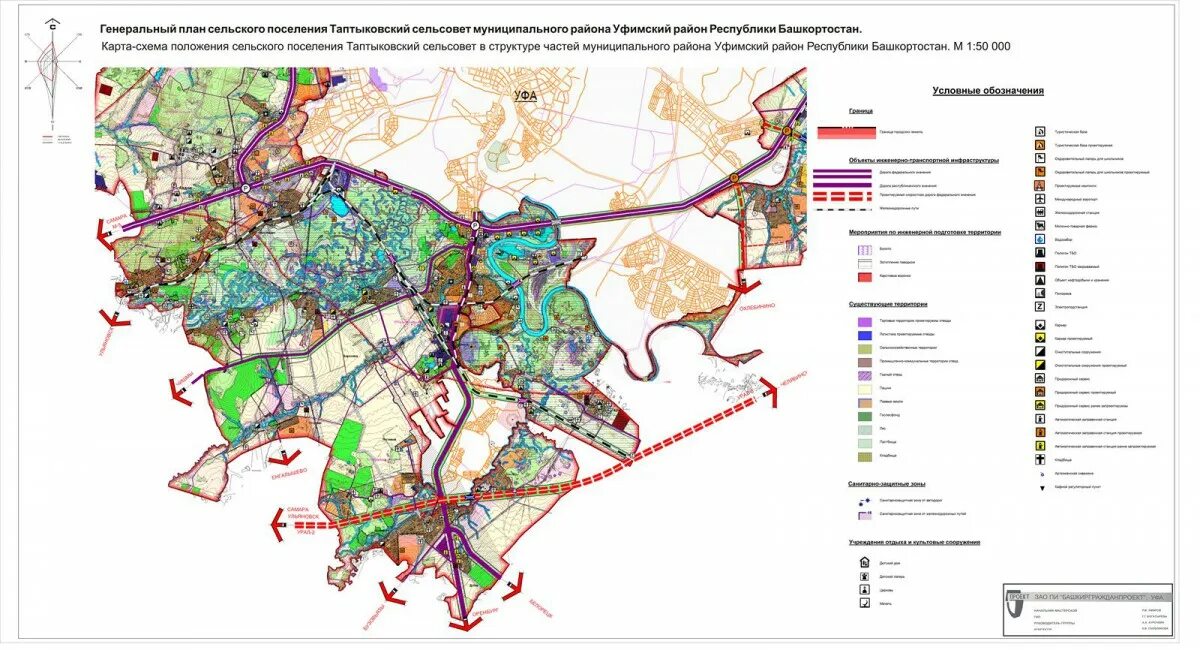Click the blue territory color swatch
1200x650 pixels.
(x=865, y=335)
